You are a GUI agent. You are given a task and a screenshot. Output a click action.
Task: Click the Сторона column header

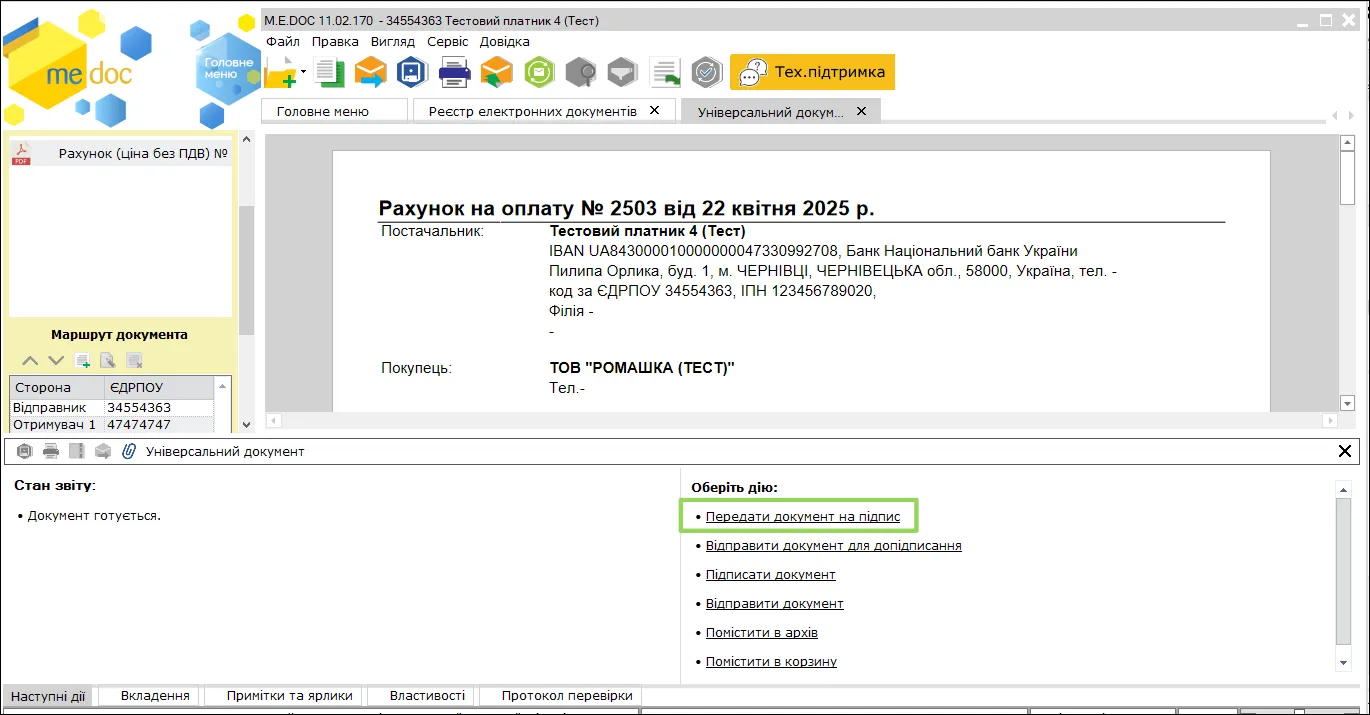(57, 387)
